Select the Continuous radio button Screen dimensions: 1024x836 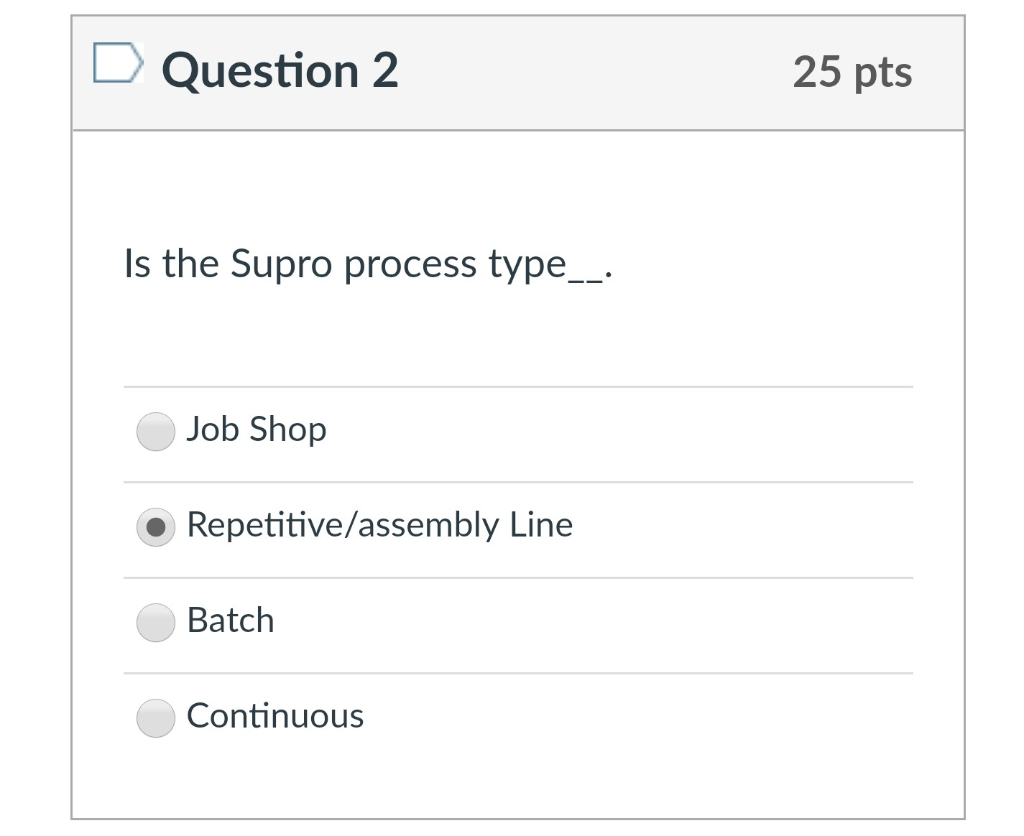(155, 718)
